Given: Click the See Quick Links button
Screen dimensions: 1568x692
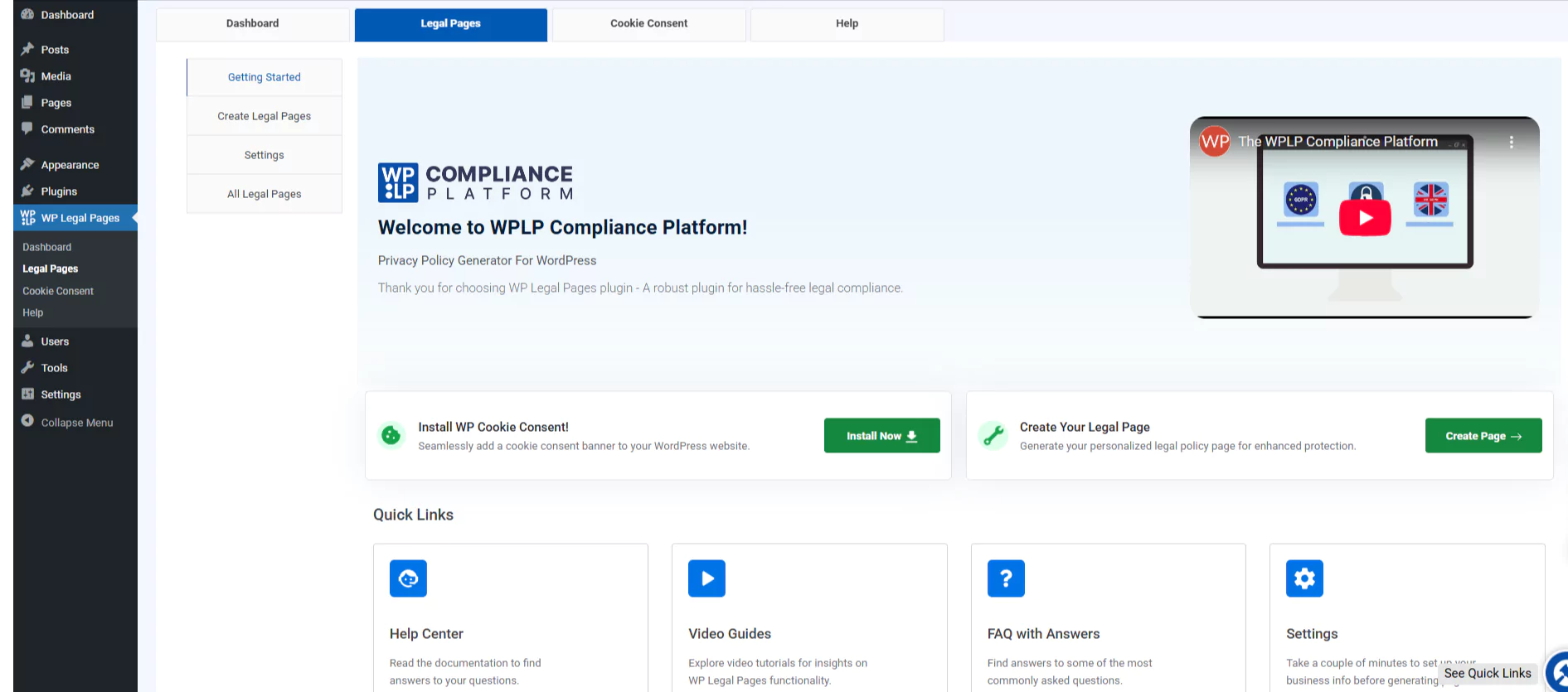Looking at the screenshot, I should [1488, 673].
